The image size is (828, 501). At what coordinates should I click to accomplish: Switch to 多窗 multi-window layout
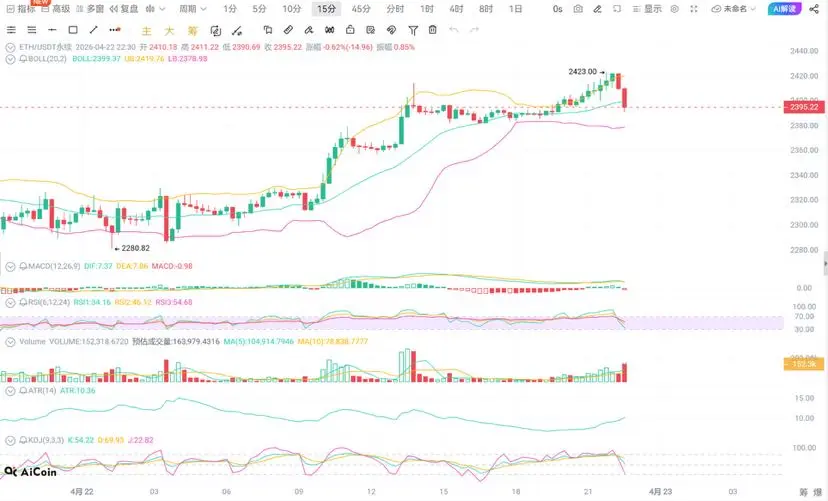point(90,9)
